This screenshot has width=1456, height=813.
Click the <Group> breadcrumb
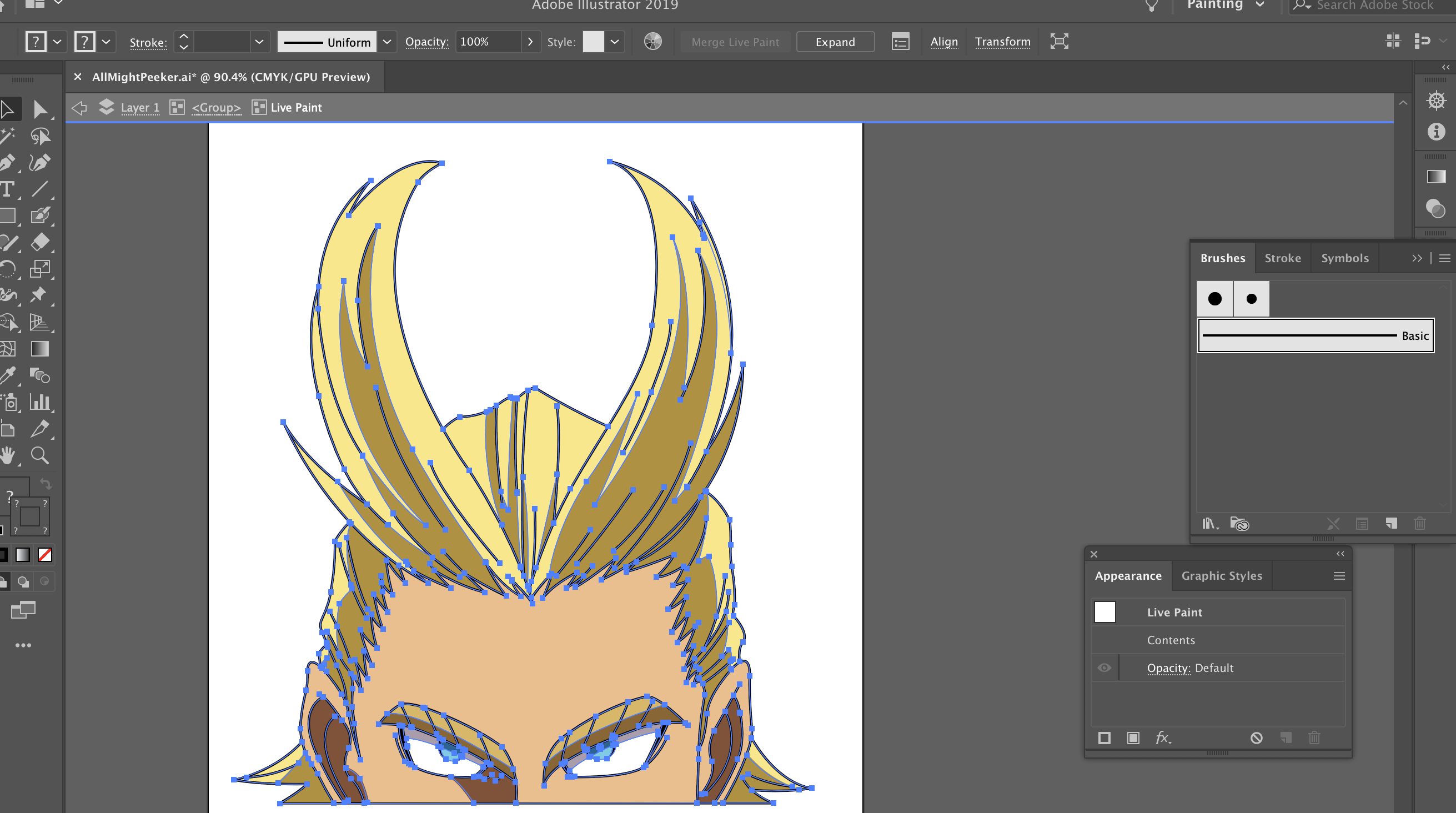(216, 107)
